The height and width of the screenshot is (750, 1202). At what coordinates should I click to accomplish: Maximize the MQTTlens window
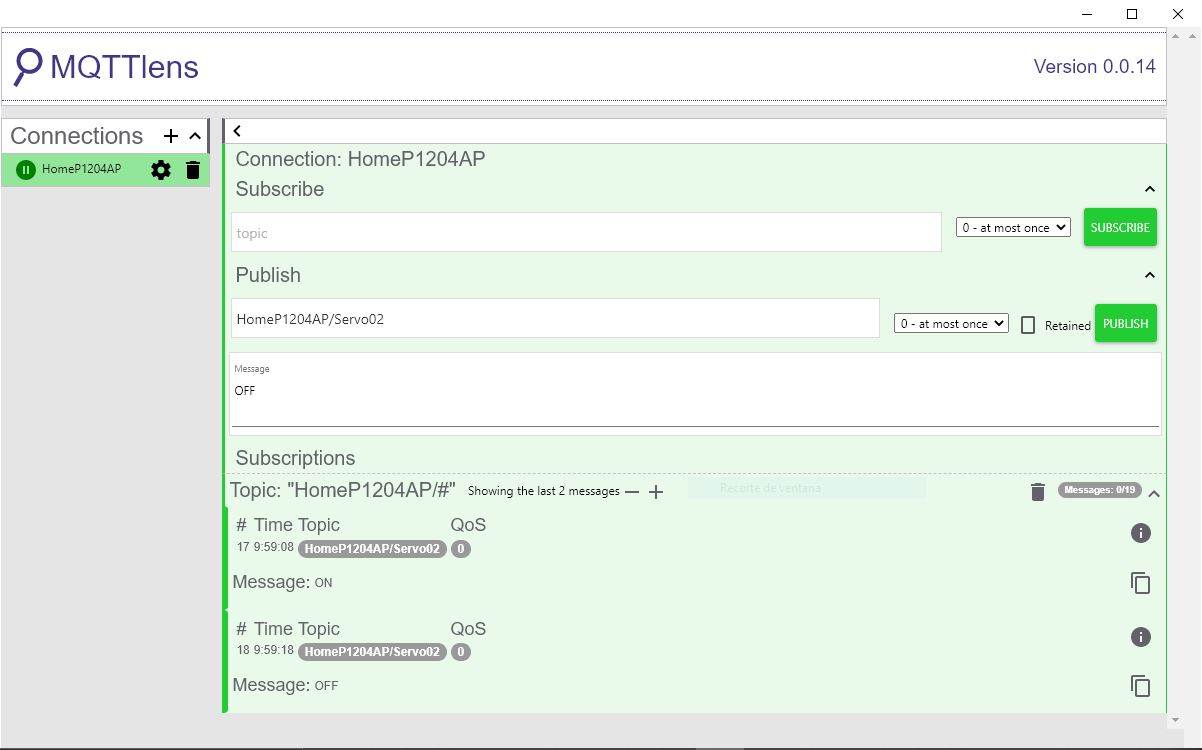(1132, 14)
